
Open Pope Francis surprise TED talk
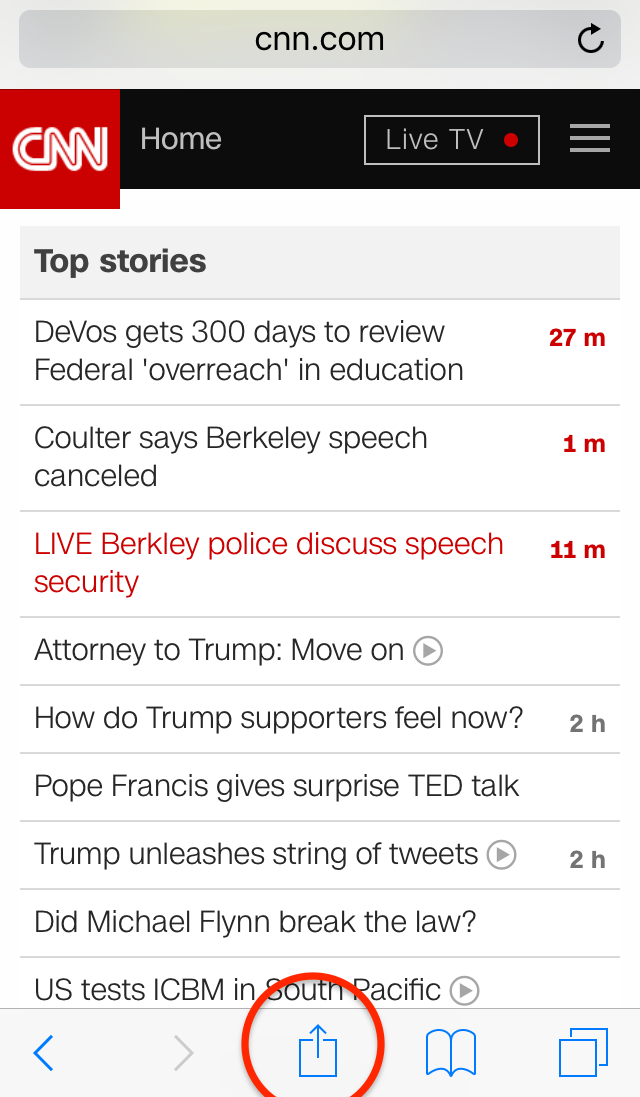320,787
